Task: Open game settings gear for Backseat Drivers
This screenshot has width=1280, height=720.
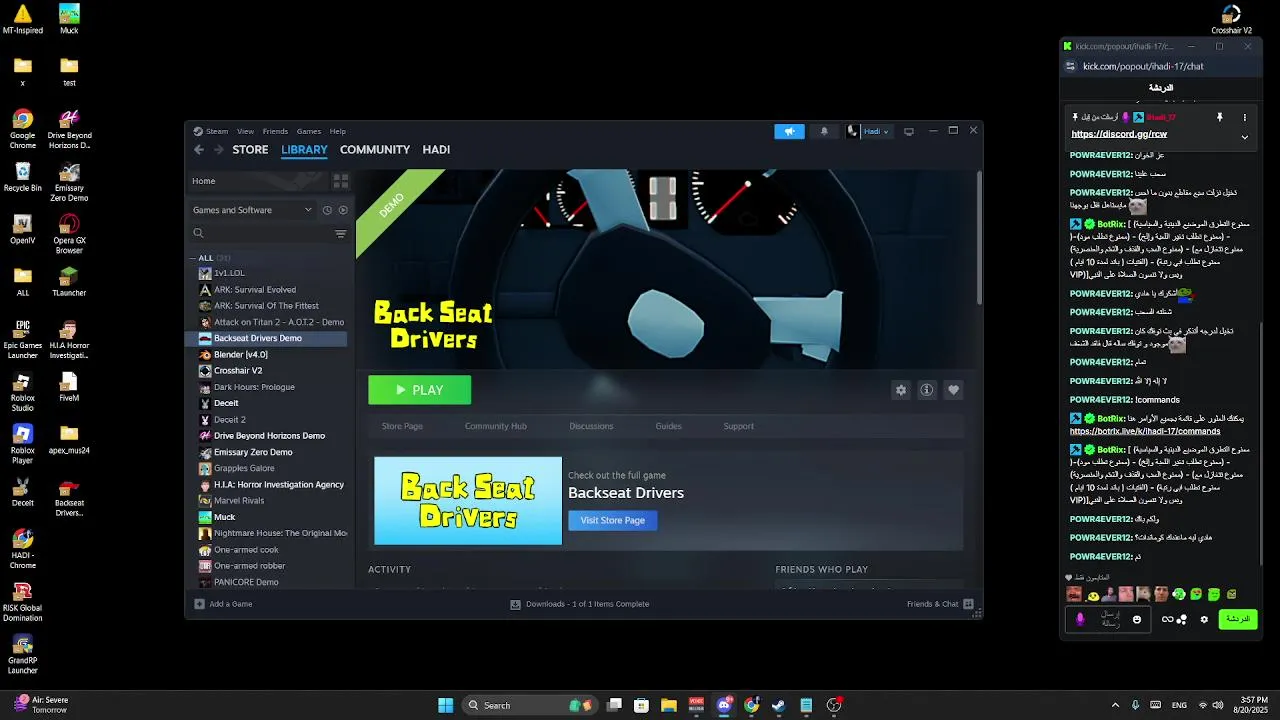Action: 901,390
